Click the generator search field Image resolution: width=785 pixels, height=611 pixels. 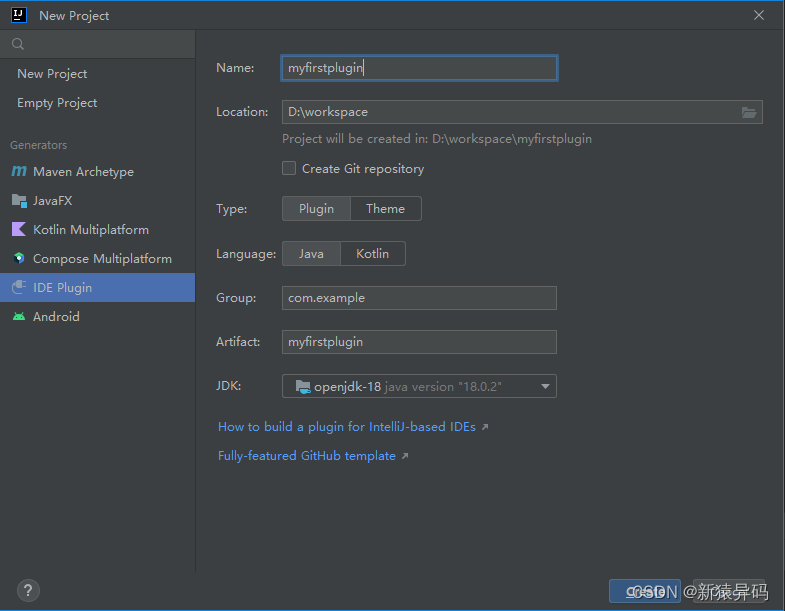[x=98, y=44]
